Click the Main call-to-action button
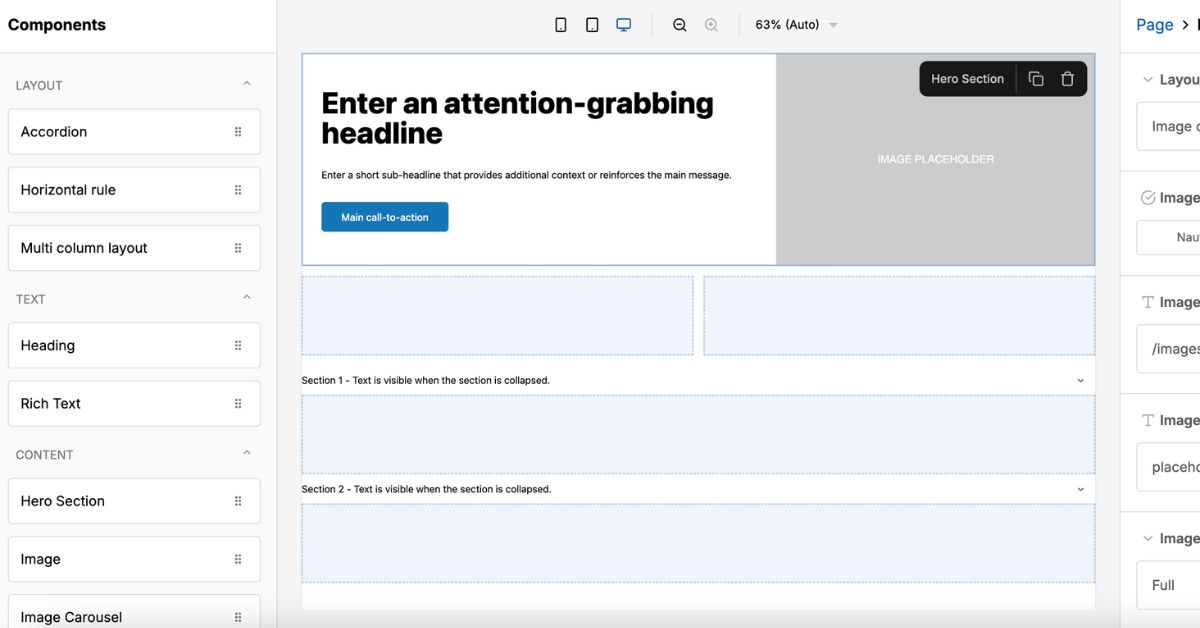 click(384, 216)
